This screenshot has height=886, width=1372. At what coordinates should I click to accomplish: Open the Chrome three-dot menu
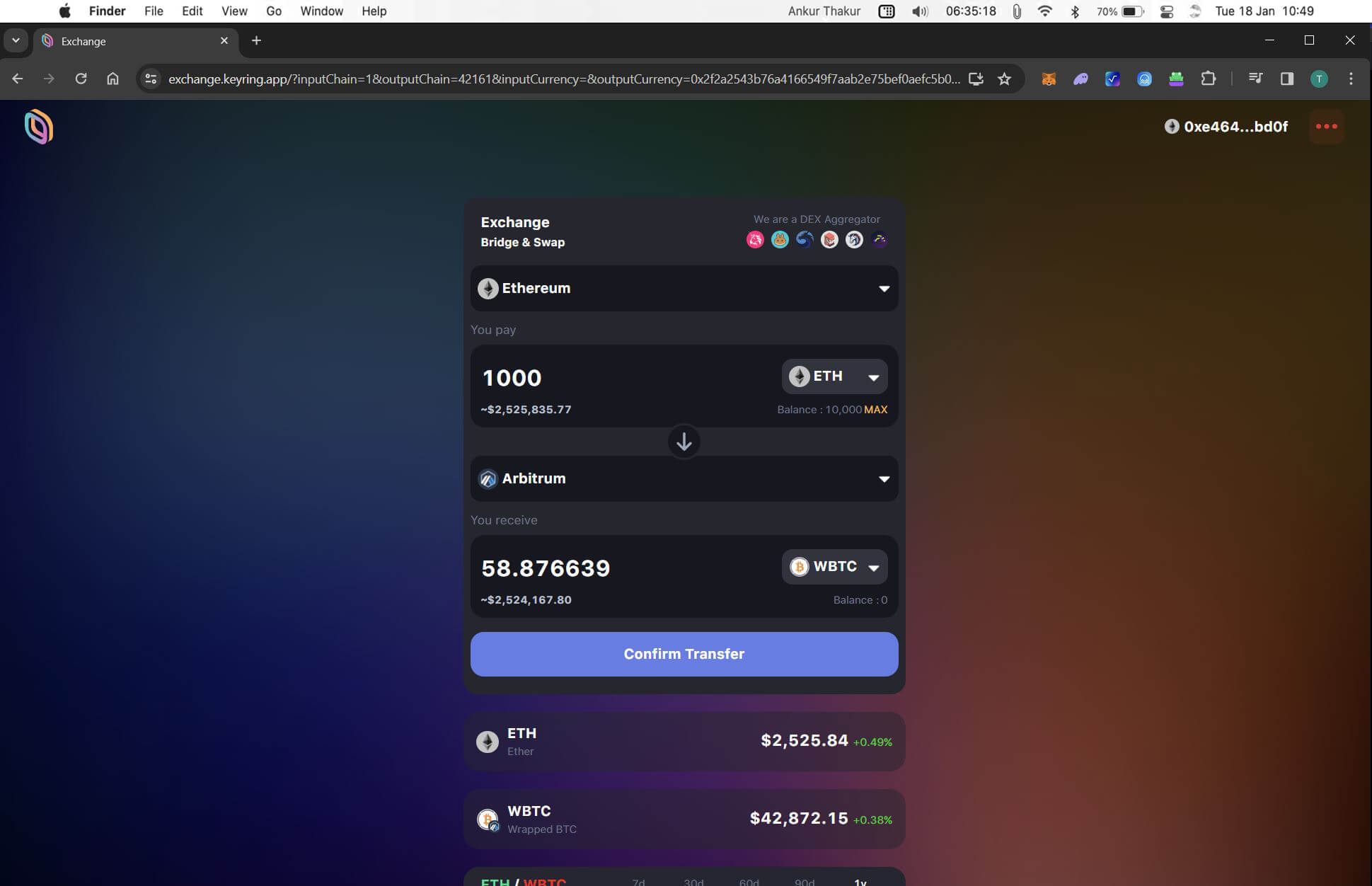coord(1351,79)
